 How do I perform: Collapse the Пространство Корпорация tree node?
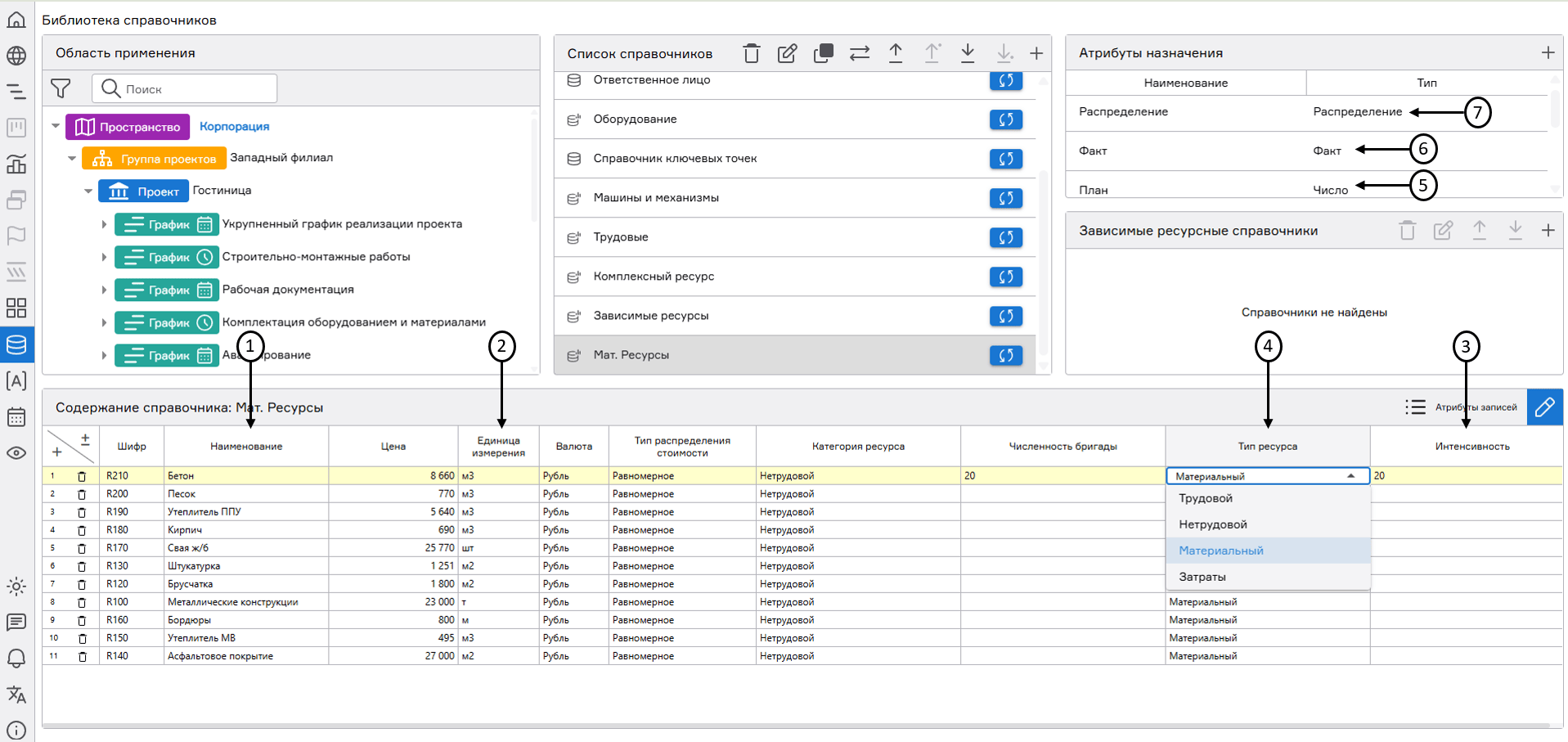pyautogui.click(x=56, y=127)
